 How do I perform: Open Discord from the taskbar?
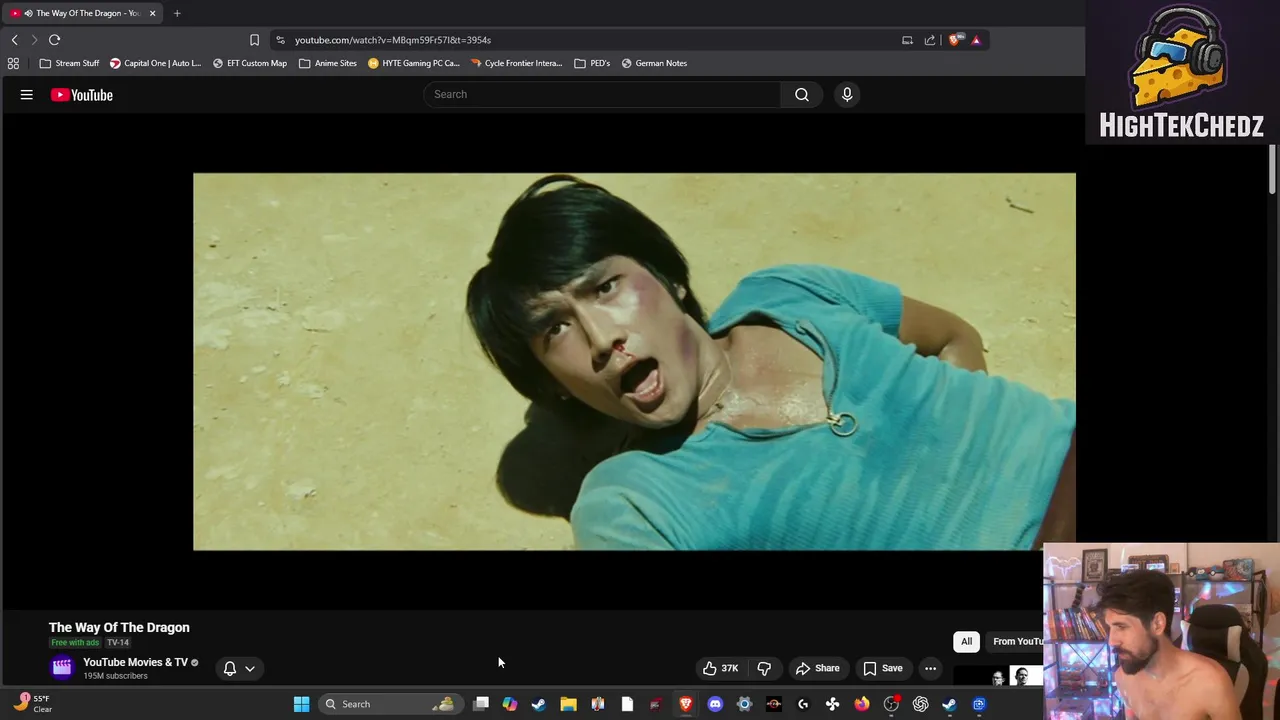click(x=715, y=704)
